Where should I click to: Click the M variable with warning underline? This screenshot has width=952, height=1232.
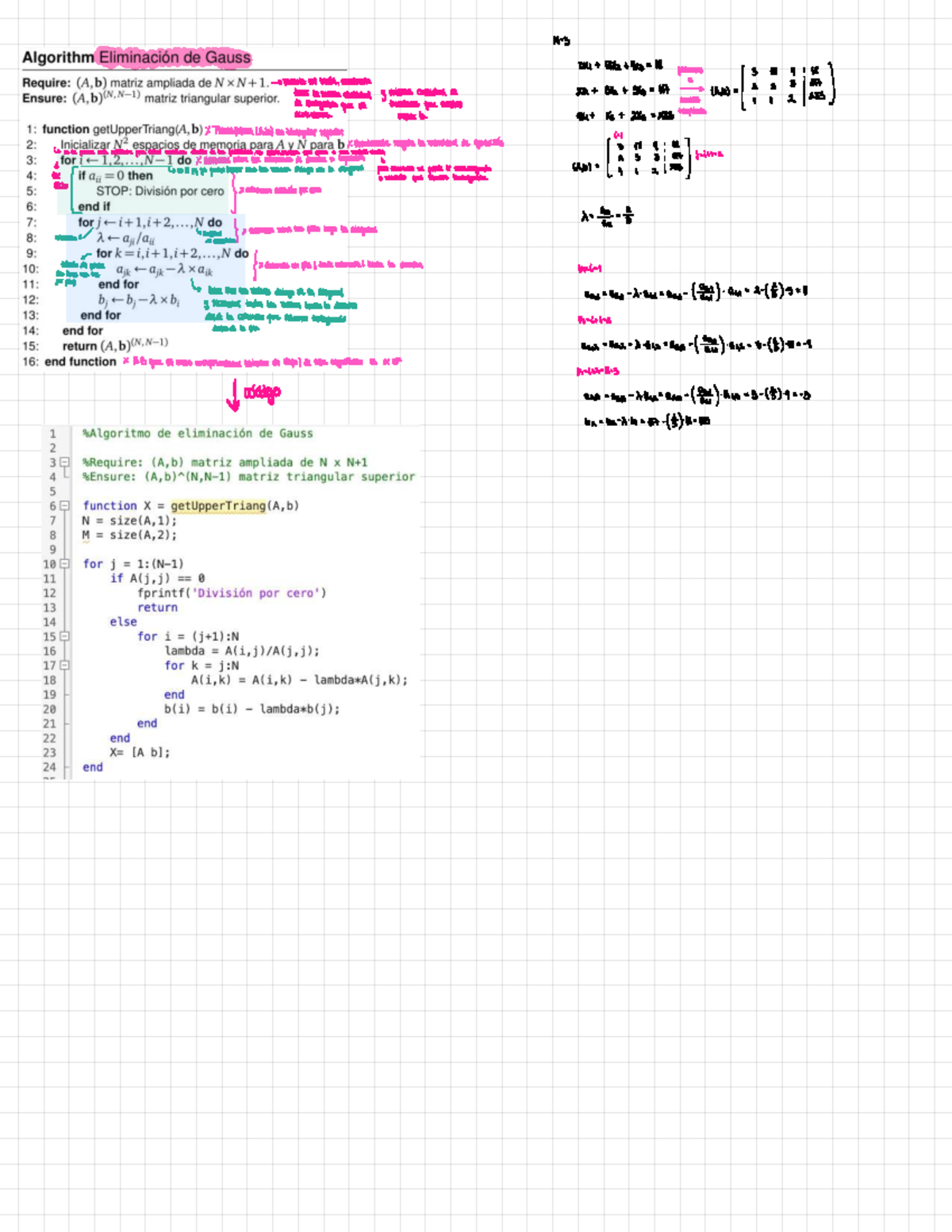coord(86,535)
